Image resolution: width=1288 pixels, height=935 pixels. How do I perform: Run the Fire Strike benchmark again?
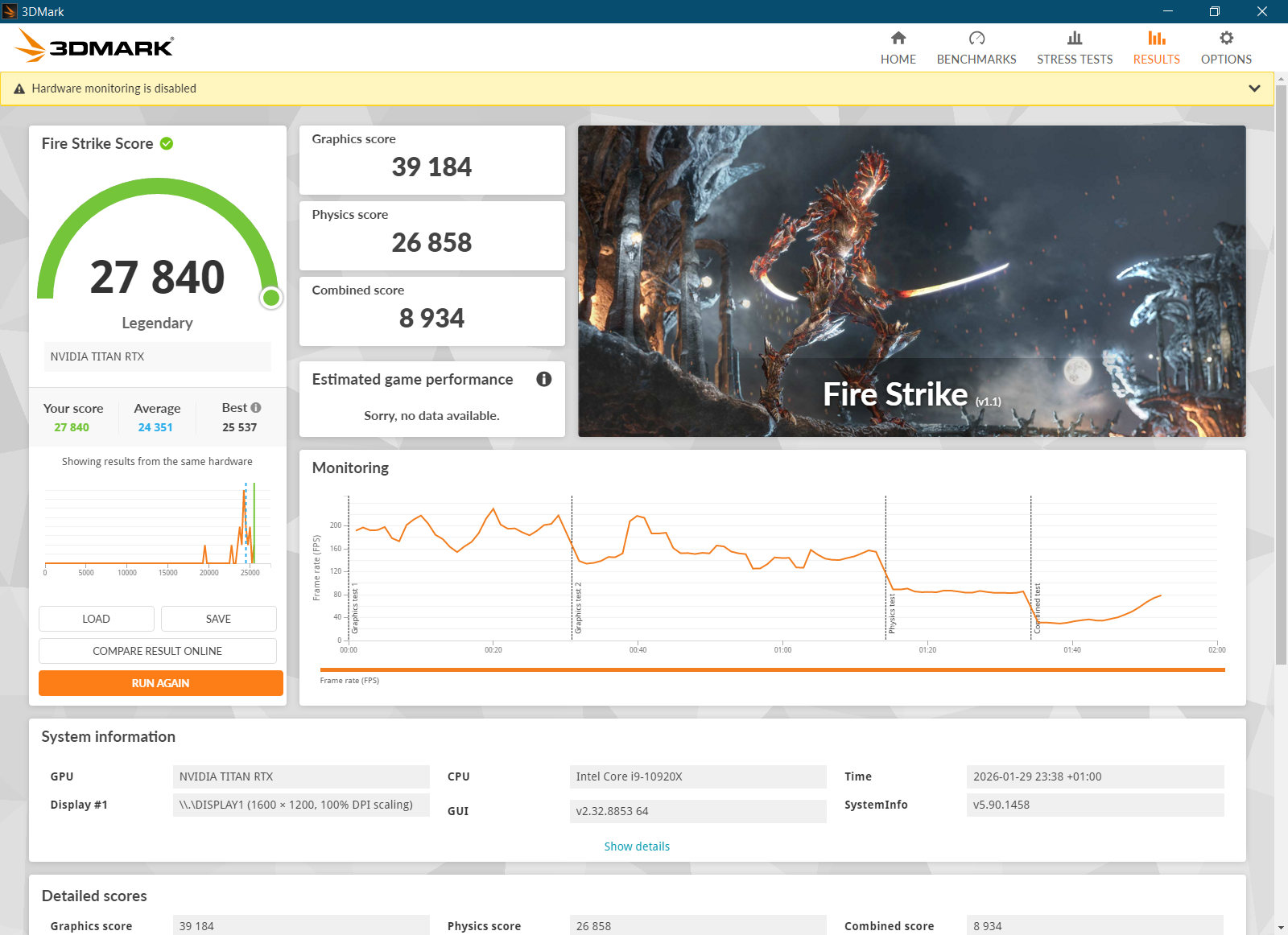(x=160, y=683)
